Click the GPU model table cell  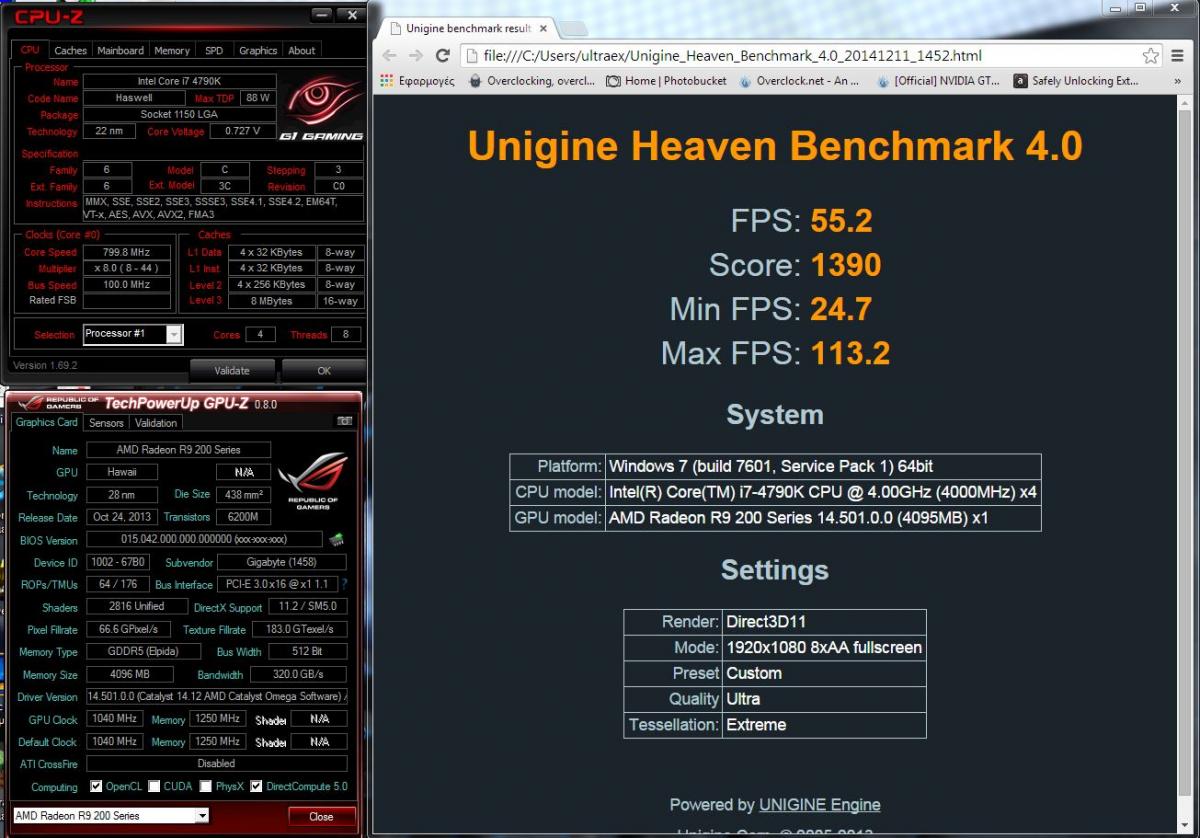click(x=823, y=518)
